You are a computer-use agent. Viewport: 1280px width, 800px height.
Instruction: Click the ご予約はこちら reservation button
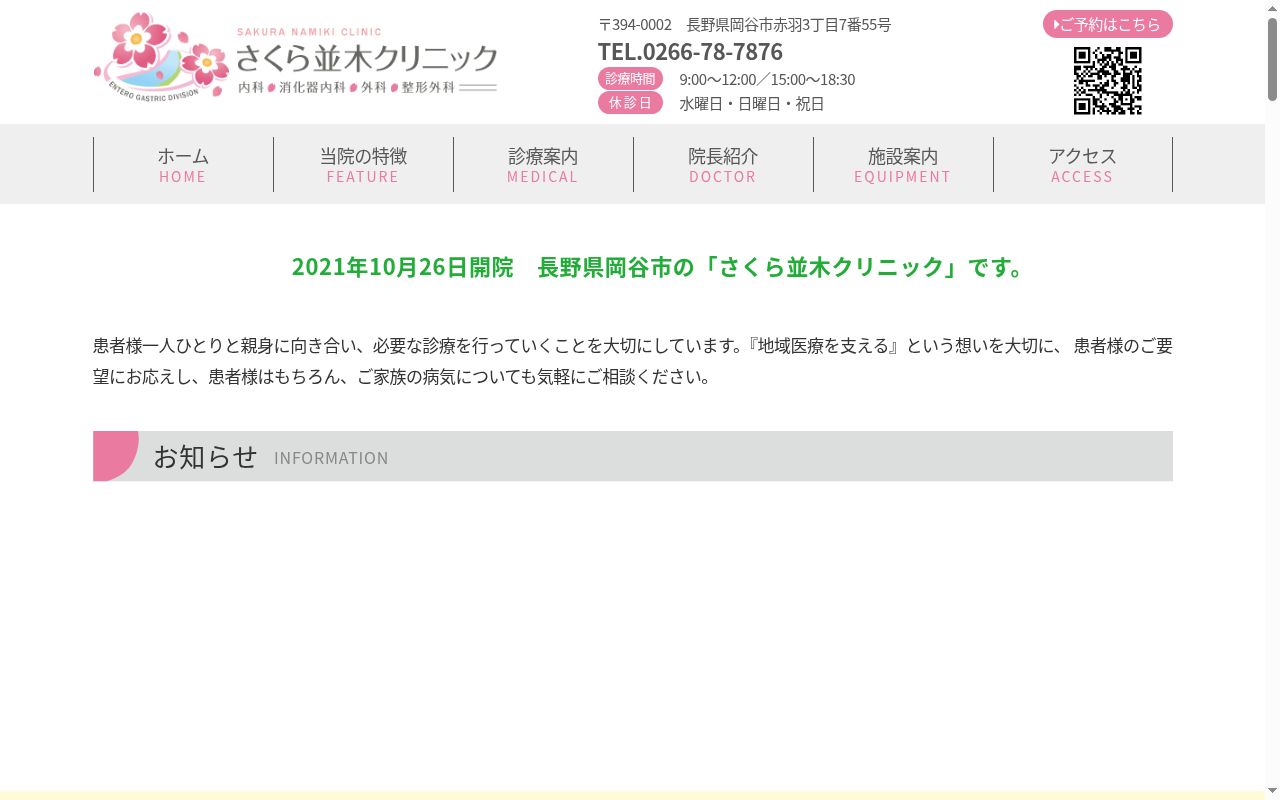point(1108,24)
